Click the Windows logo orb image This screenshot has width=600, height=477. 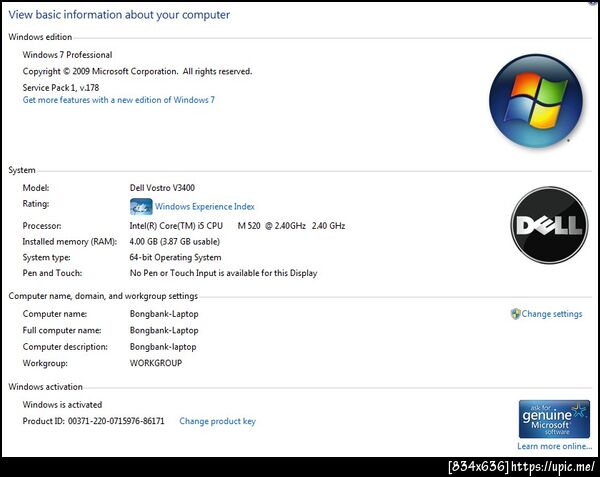[x=536, y=101]
